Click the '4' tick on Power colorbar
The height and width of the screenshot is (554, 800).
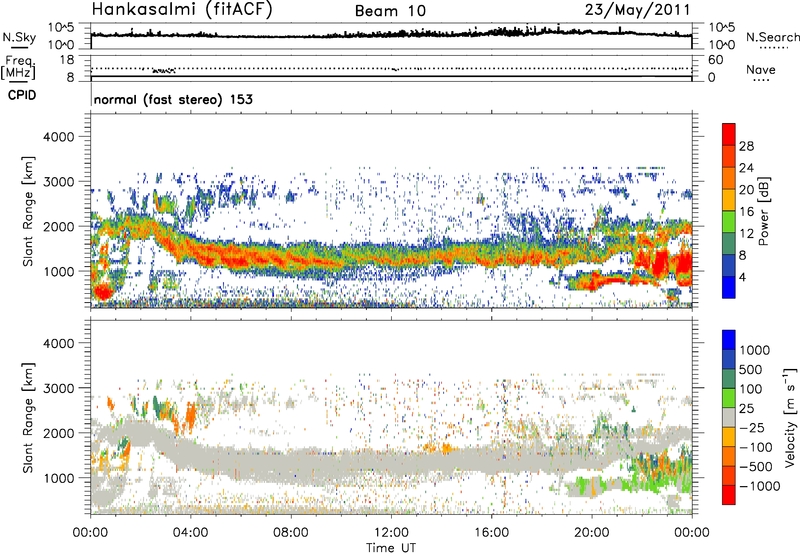coord(742,277)
